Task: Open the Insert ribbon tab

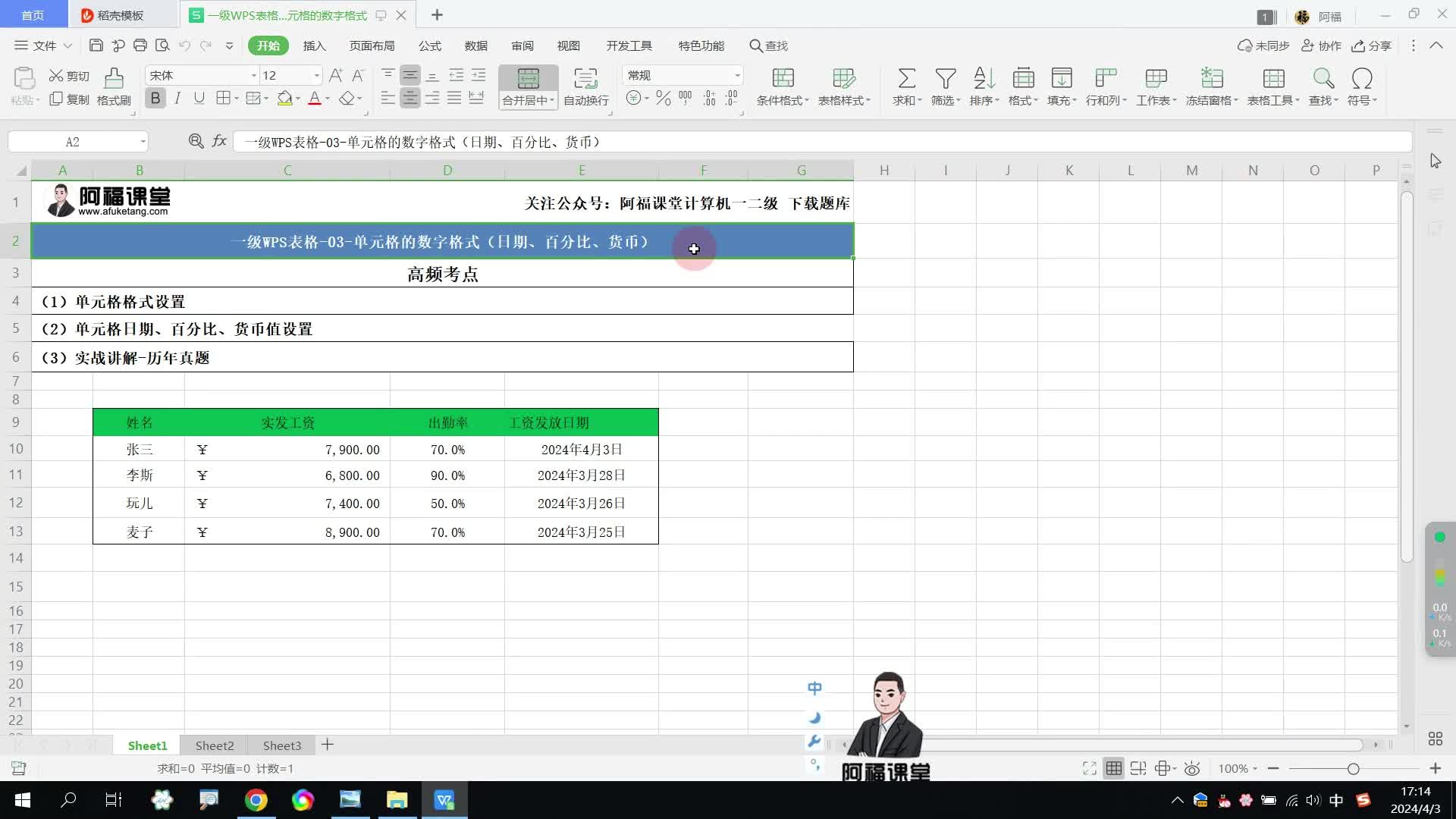Action: tap(314, 45)
